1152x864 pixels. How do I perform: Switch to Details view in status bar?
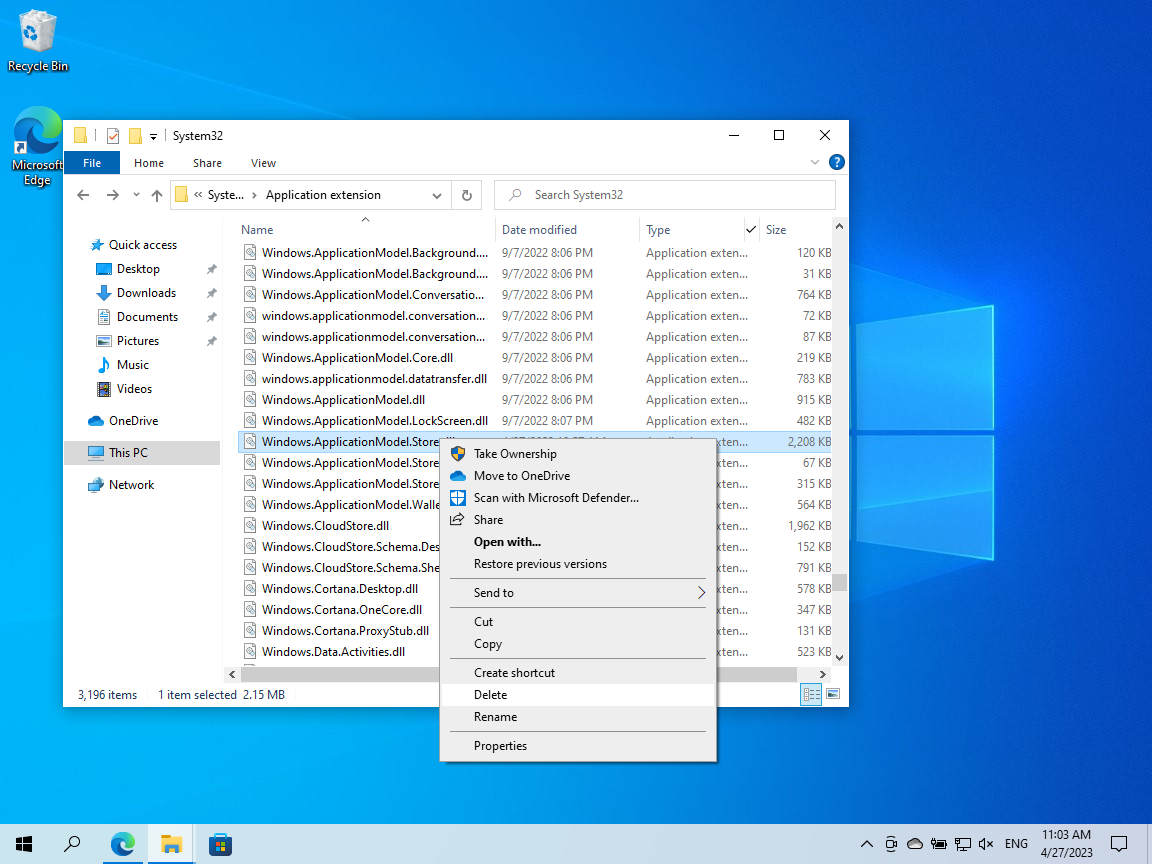click(x=811, y=694)
